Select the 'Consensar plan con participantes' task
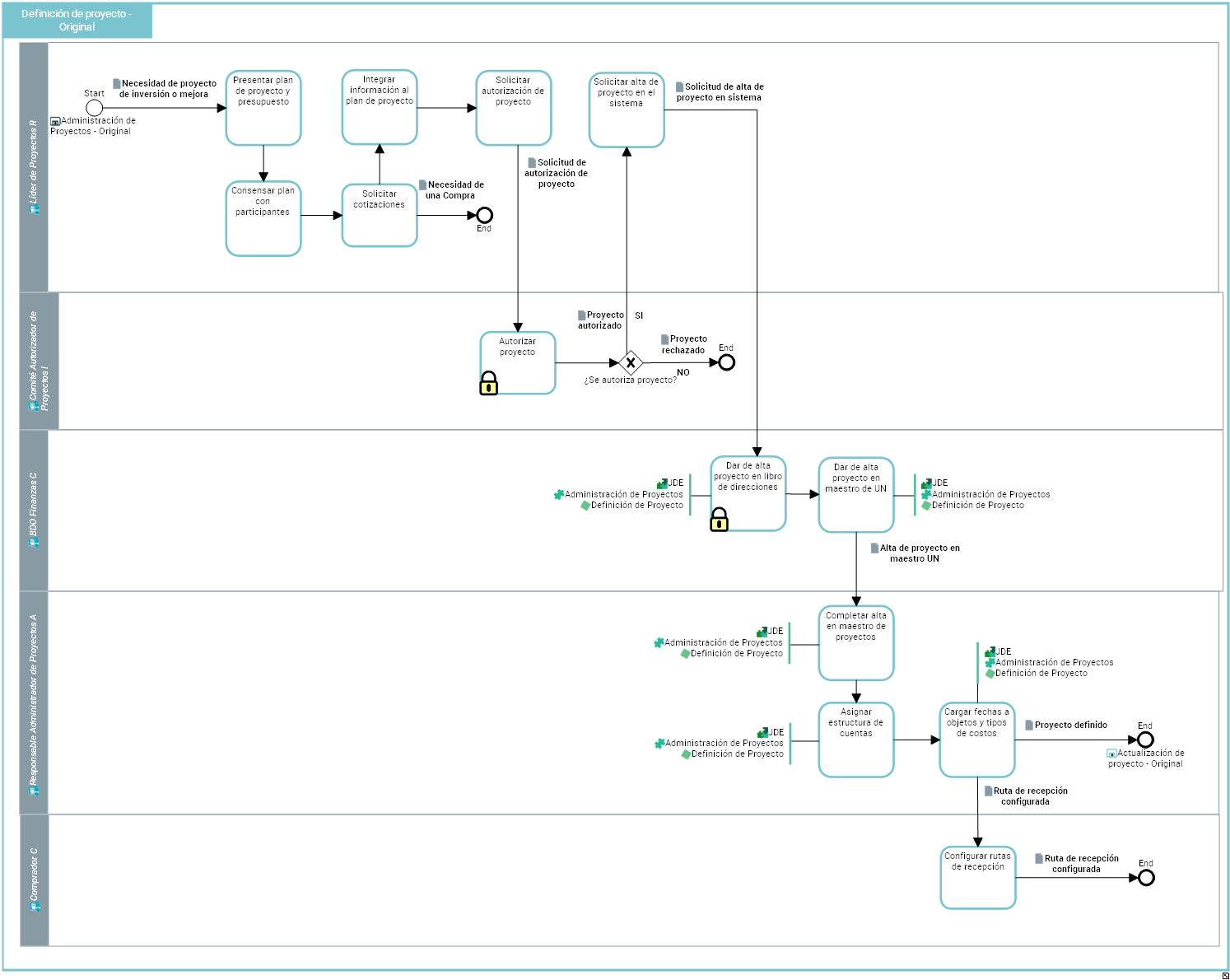Viewport: 1230px width, 980px height. pos(263,219)
